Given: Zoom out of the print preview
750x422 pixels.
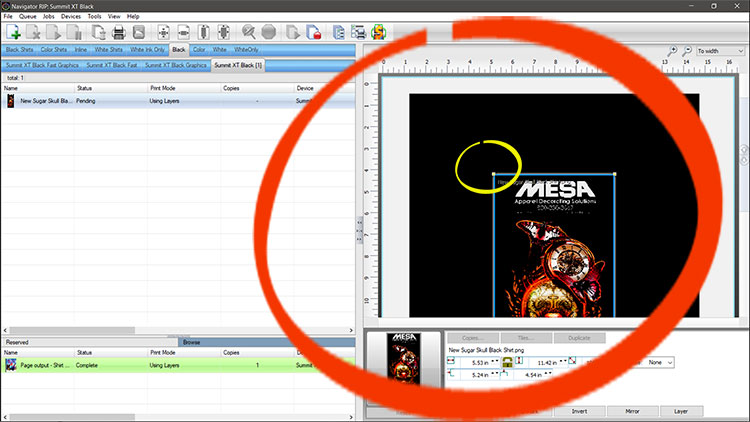Looking at the screenshot, I should [x=687, y=50].
